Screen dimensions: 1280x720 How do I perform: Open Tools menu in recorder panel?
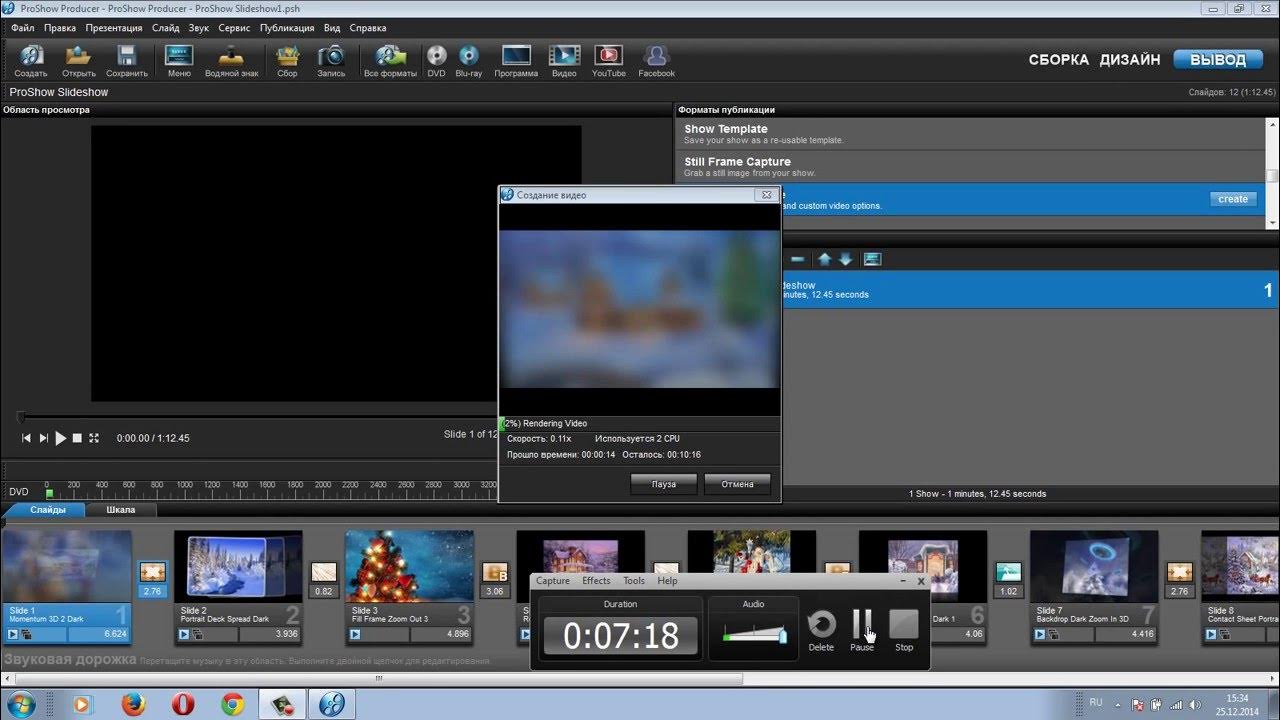[634, 581]
